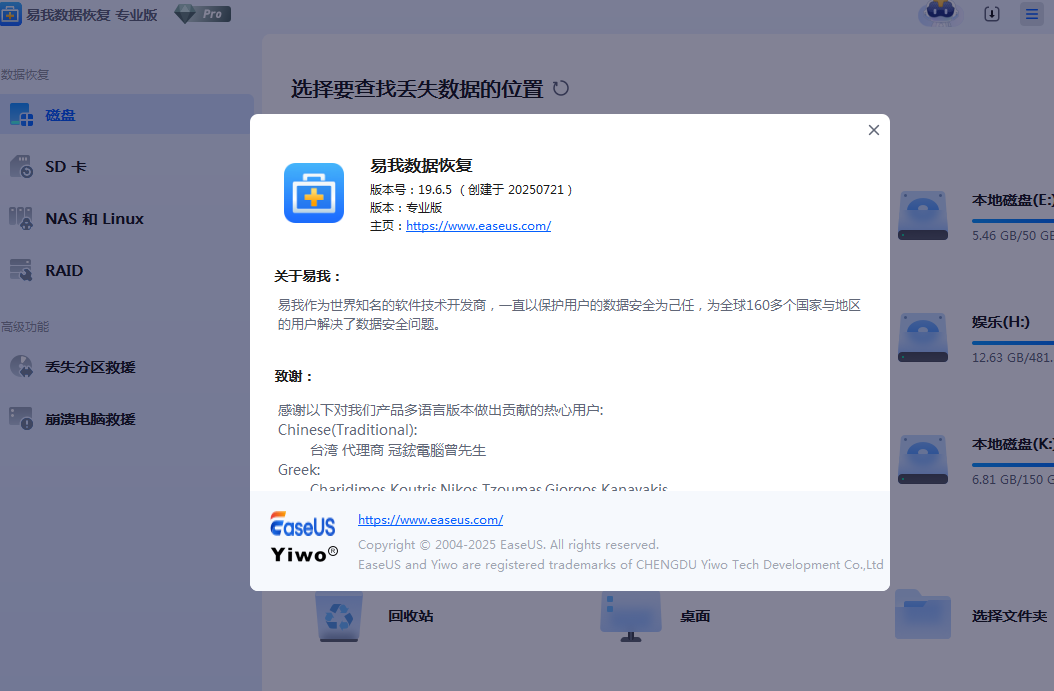Click the robot mascot avatar icon
Screen dimensions: 1054x691
tap(940, 13)
